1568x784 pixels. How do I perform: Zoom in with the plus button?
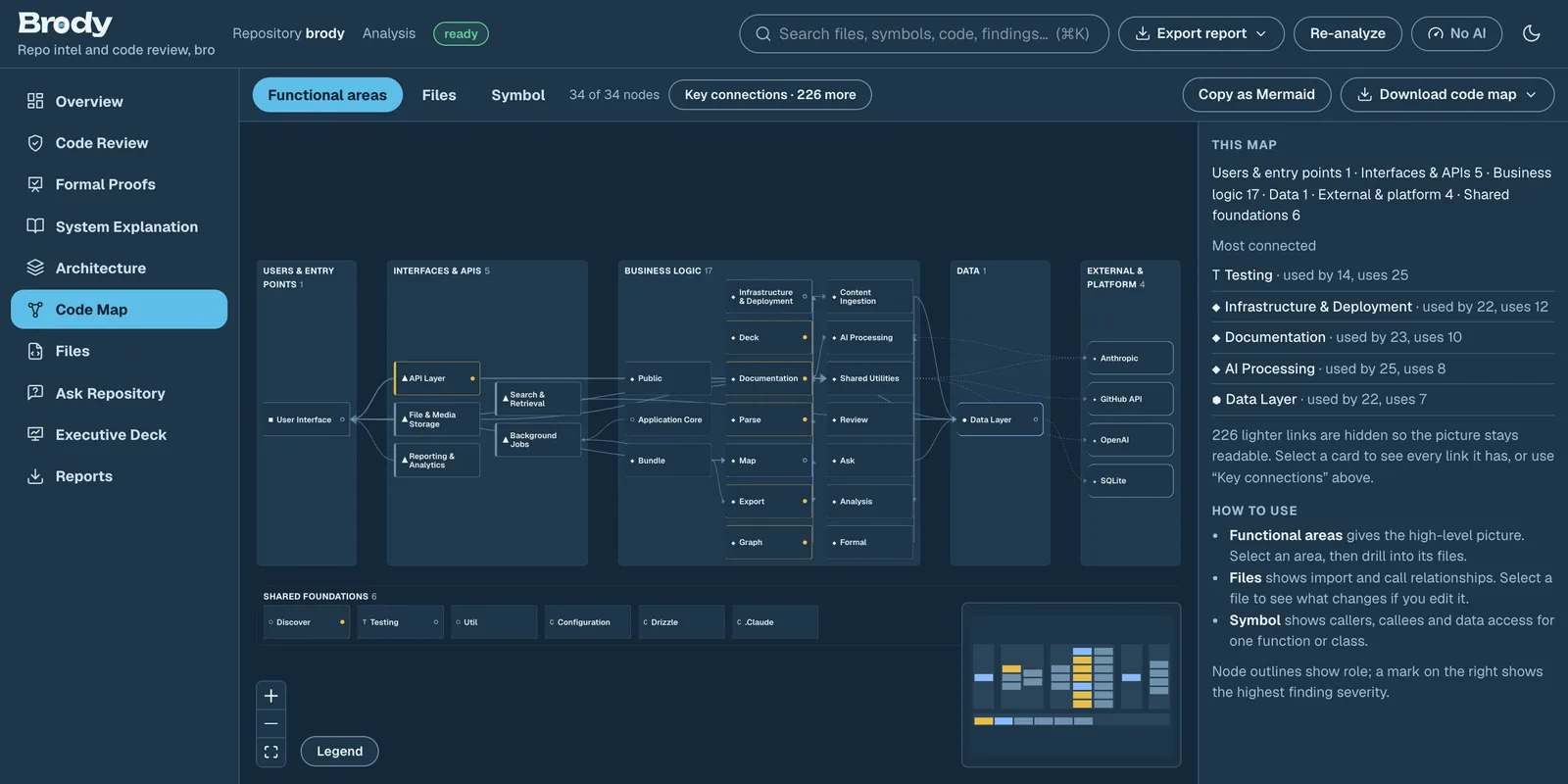pos(271,696)
